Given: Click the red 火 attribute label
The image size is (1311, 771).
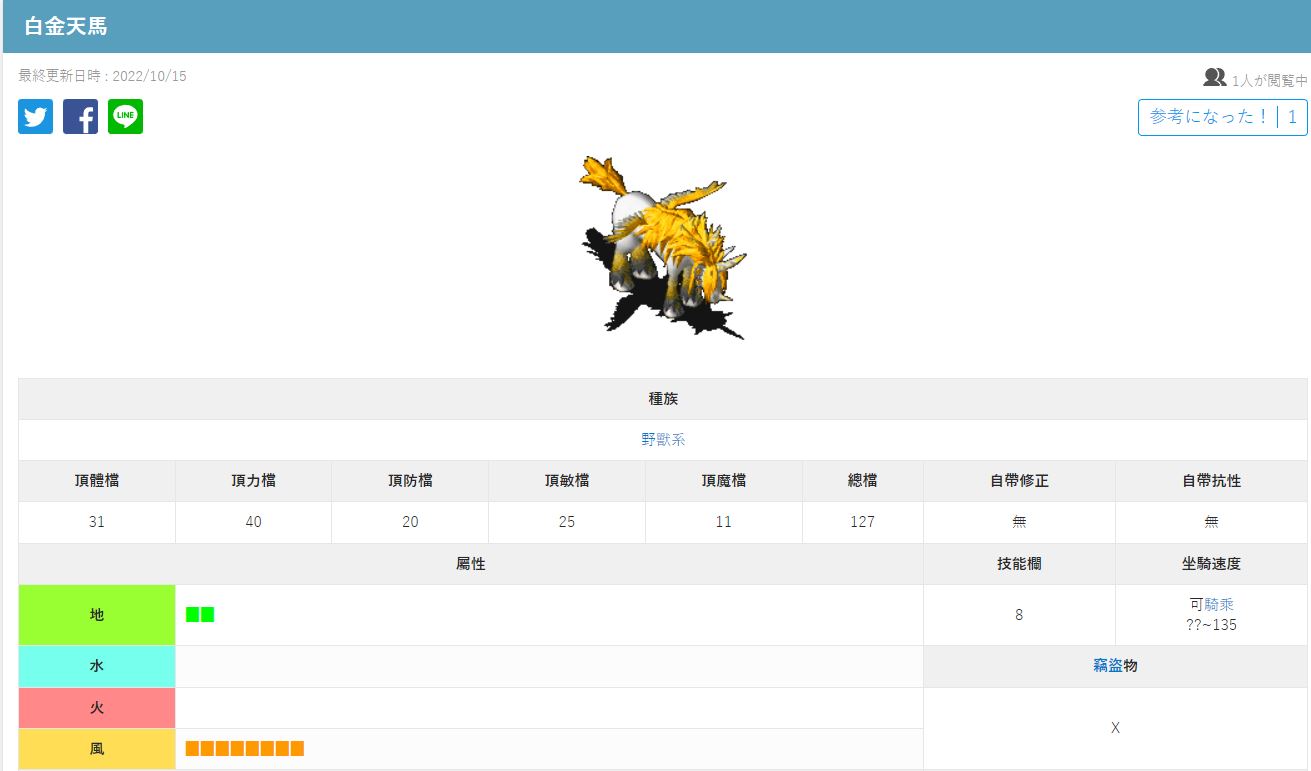Looking at the screenshot, I should pos(97,708).
